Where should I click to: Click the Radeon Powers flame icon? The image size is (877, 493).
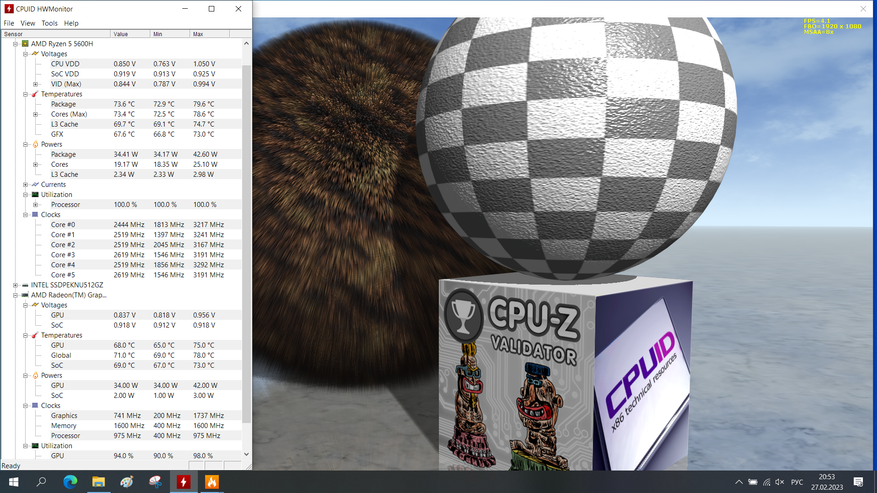35,375
